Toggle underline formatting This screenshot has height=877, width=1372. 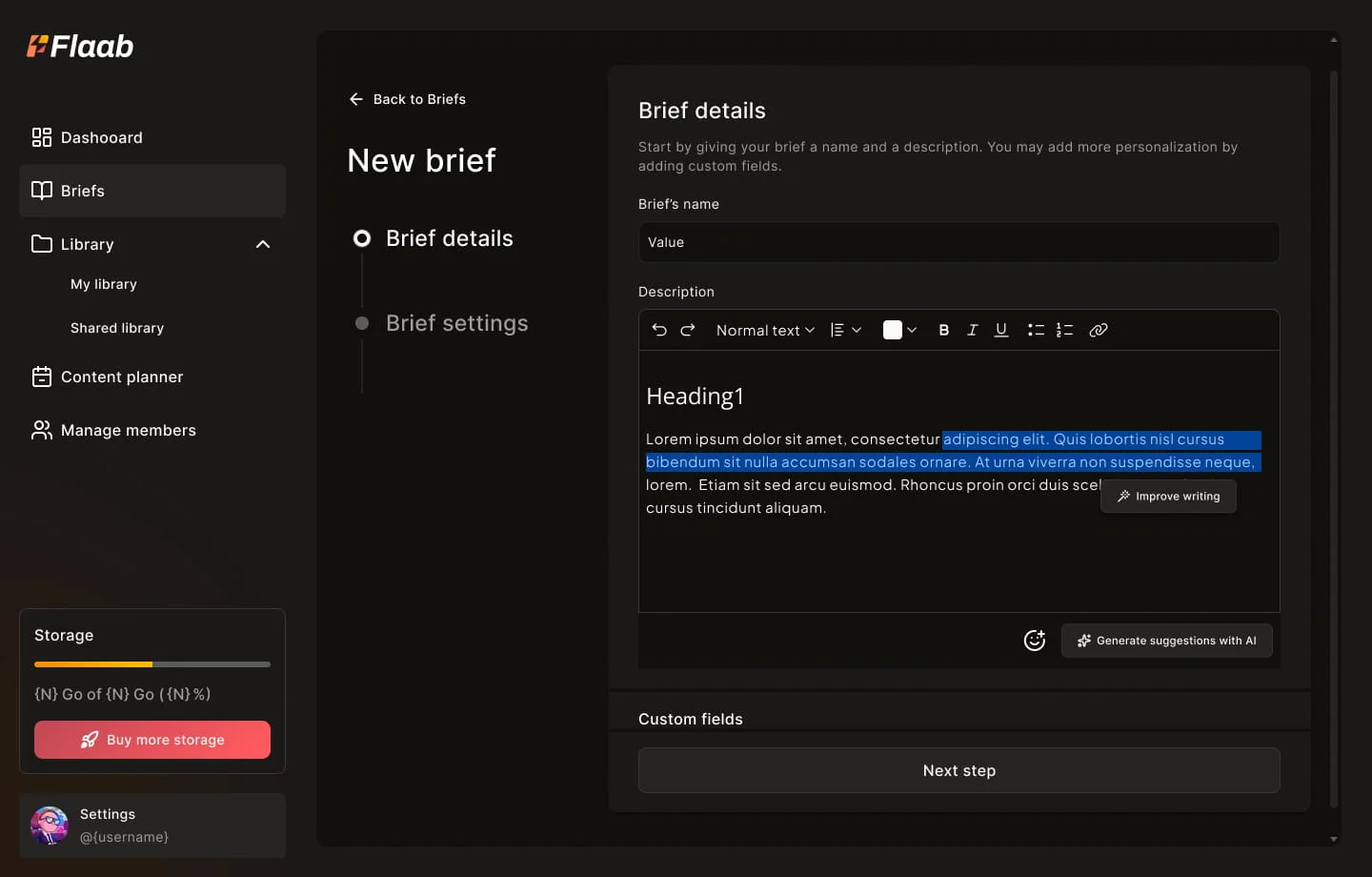1000,330
